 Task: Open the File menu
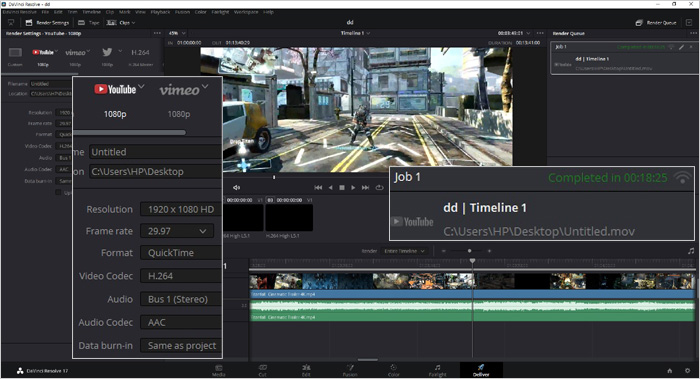[x=45, y=12]
